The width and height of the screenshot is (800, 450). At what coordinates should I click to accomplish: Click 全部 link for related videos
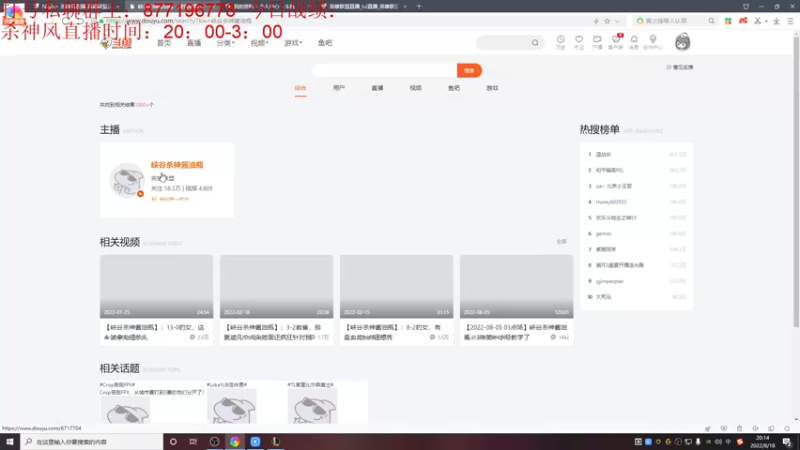[x=561, y=241]
